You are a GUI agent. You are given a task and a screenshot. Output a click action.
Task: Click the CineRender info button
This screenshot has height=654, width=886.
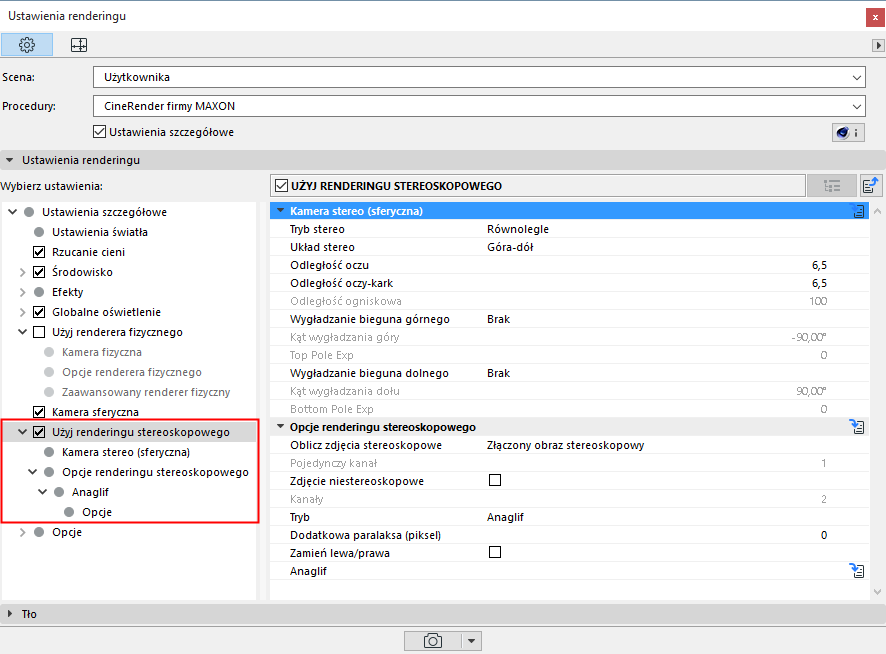point(848,133)
